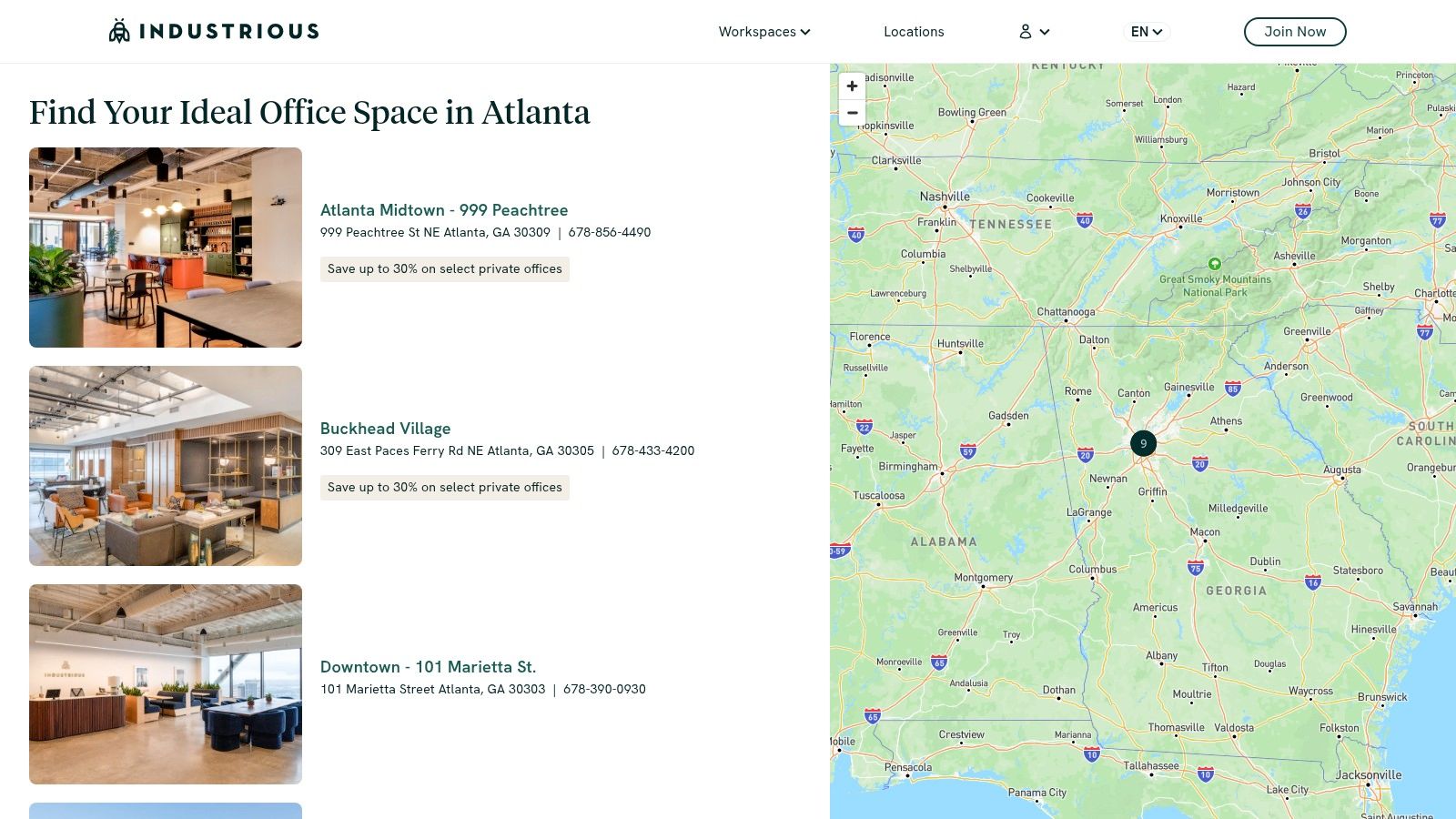Click the Find Your Ideal Office Space heading
The height and width of the screenshot is (819, 1456).
[x=309, y=113]
